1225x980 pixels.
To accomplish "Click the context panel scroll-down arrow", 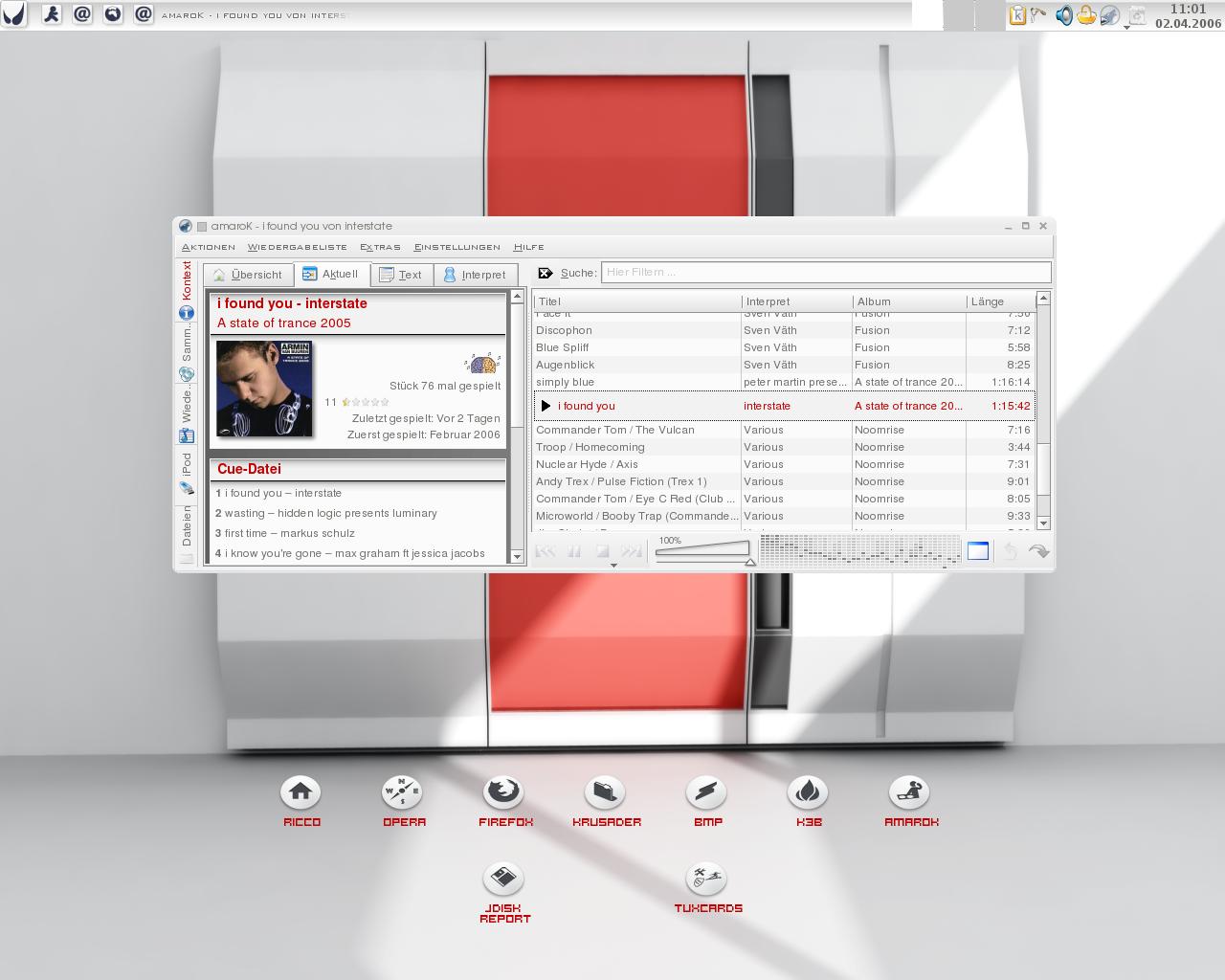I will coord(517,556).
